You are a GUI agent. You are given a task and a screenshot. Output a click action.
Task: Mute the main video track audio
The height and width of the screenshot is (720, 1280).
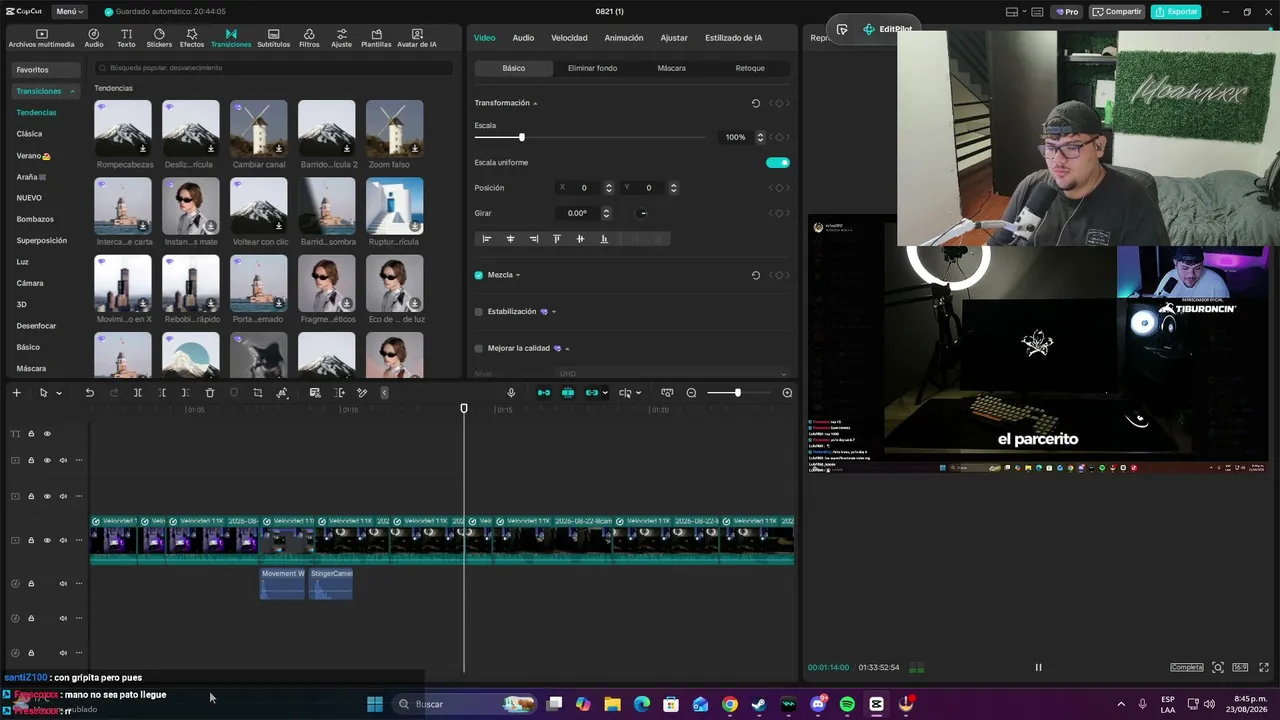[x=63, y=540]
